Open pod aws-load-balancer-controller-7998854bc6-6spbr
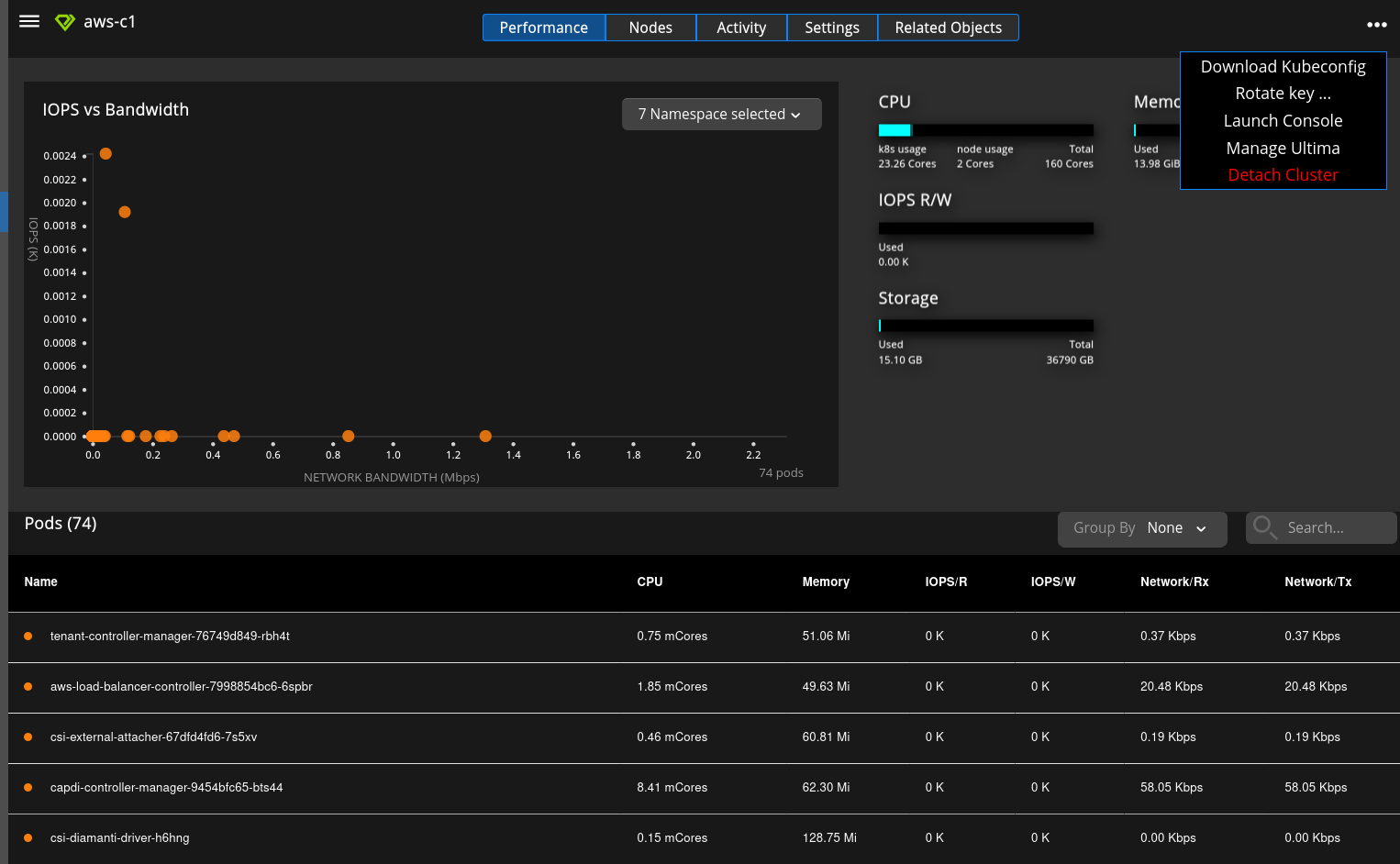1400x864 pixels. pyautogui.click(x=181, y=686)
